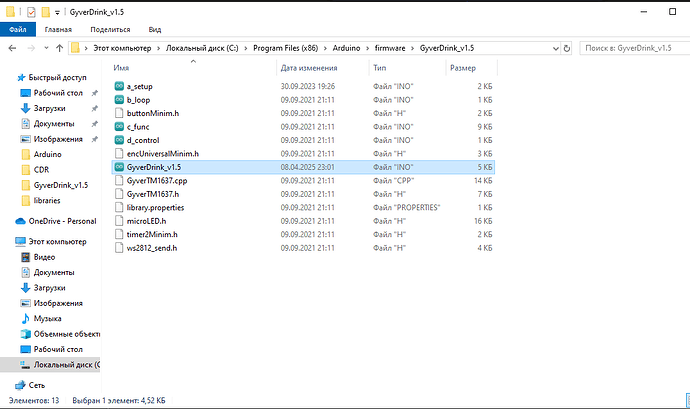Click the up-one-level arrow button

coord(60,47)
